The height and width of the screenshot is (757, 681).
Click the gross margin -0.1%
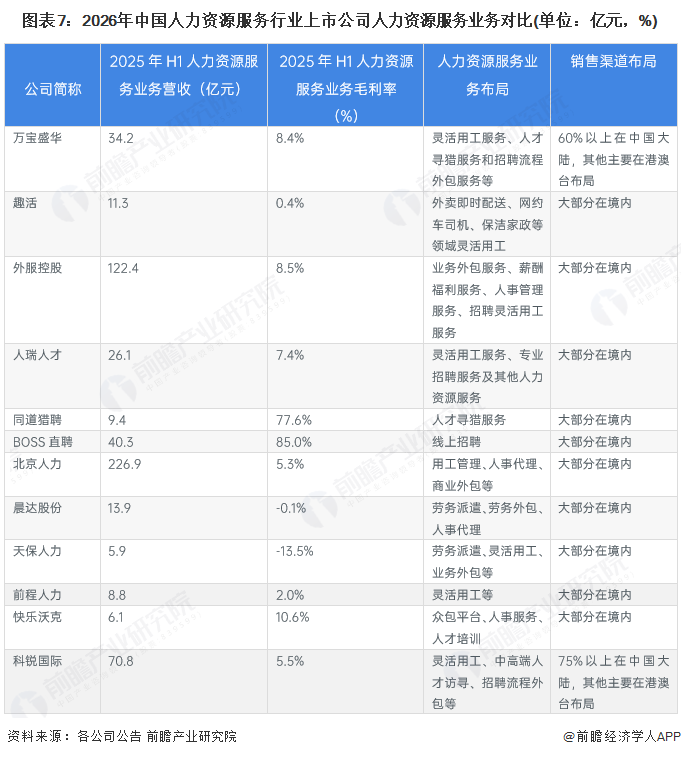tap(291, 508)
